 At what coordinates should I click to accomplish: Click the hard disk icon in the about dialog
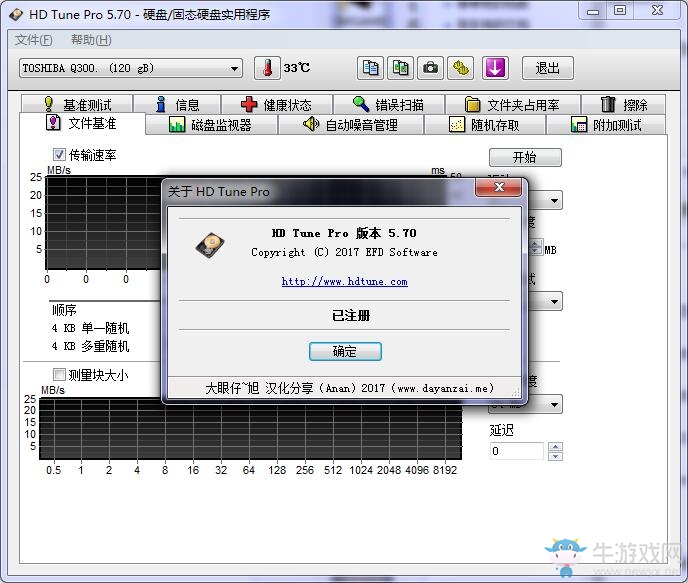tap(210, 245)
